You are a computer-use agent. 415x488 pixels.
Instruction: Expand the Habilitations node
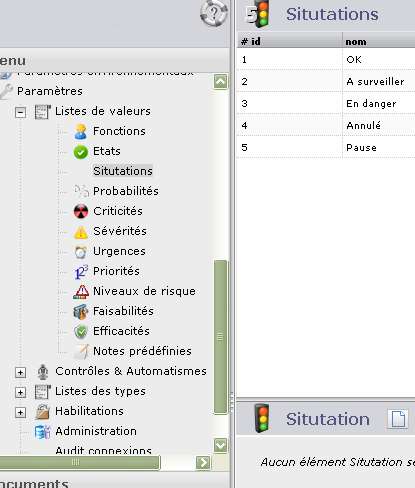(20, 412)
